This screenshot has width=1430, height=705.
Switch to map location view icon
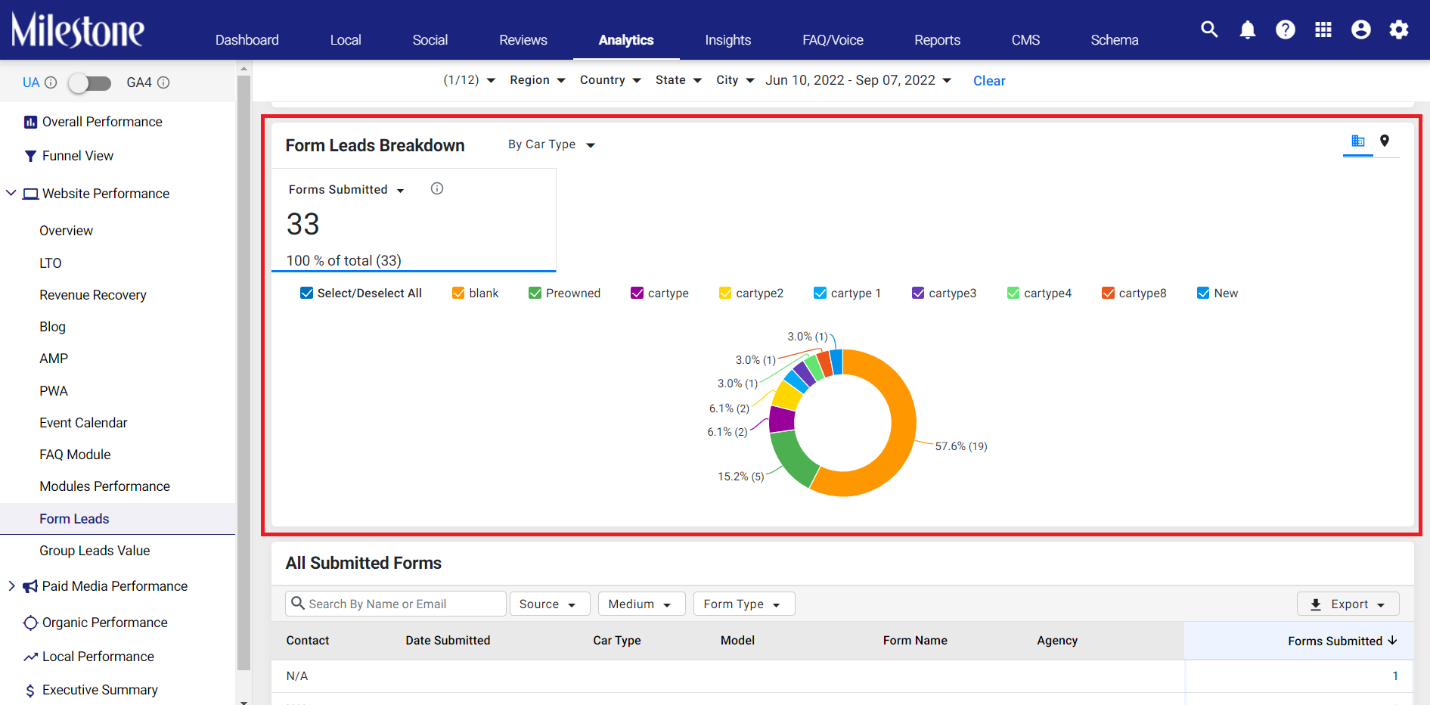(1384, 141)
